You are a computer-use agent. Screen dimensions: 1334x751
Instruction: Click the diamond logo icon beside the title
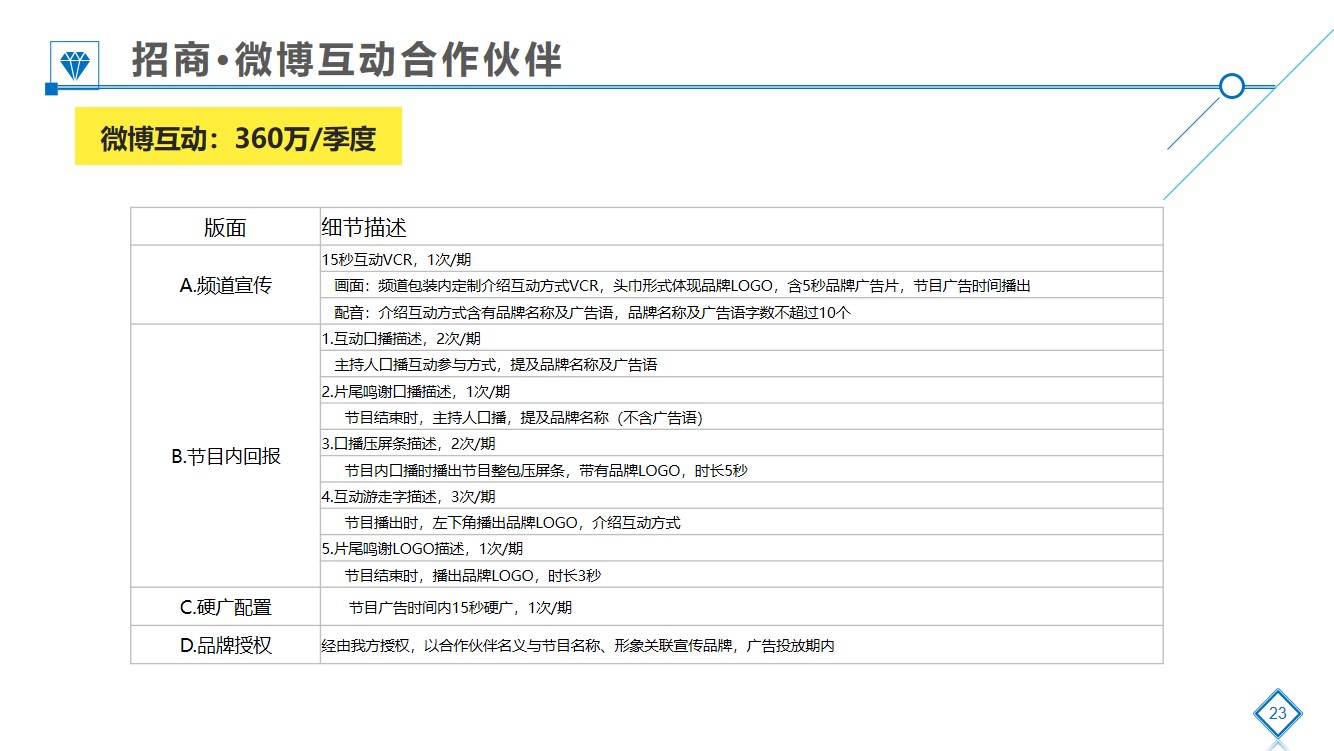pos(75,64)
